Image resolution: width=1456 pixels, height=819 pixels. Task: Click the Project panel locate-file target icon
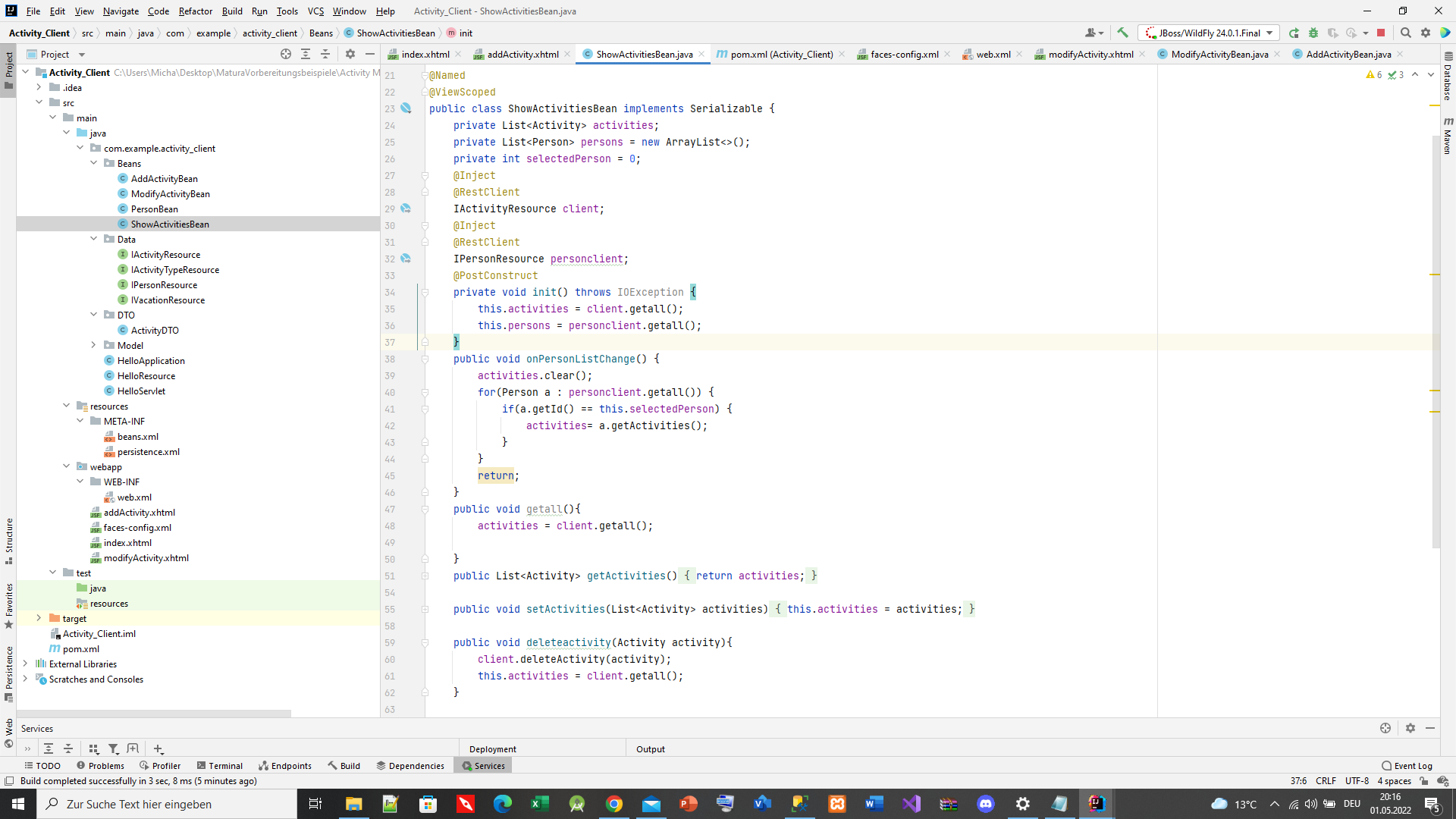tap(286, 54)
